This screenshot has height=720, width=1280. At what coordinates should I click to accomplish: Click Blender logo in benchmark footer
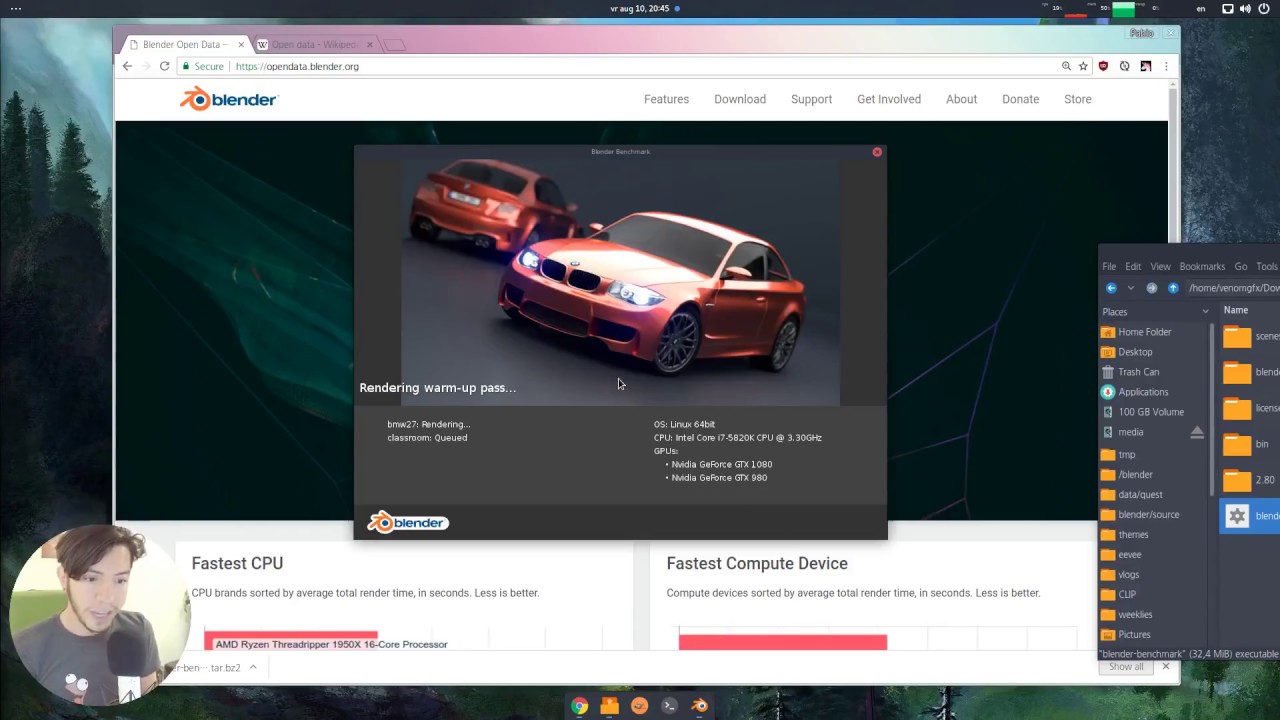click(408, 522)
